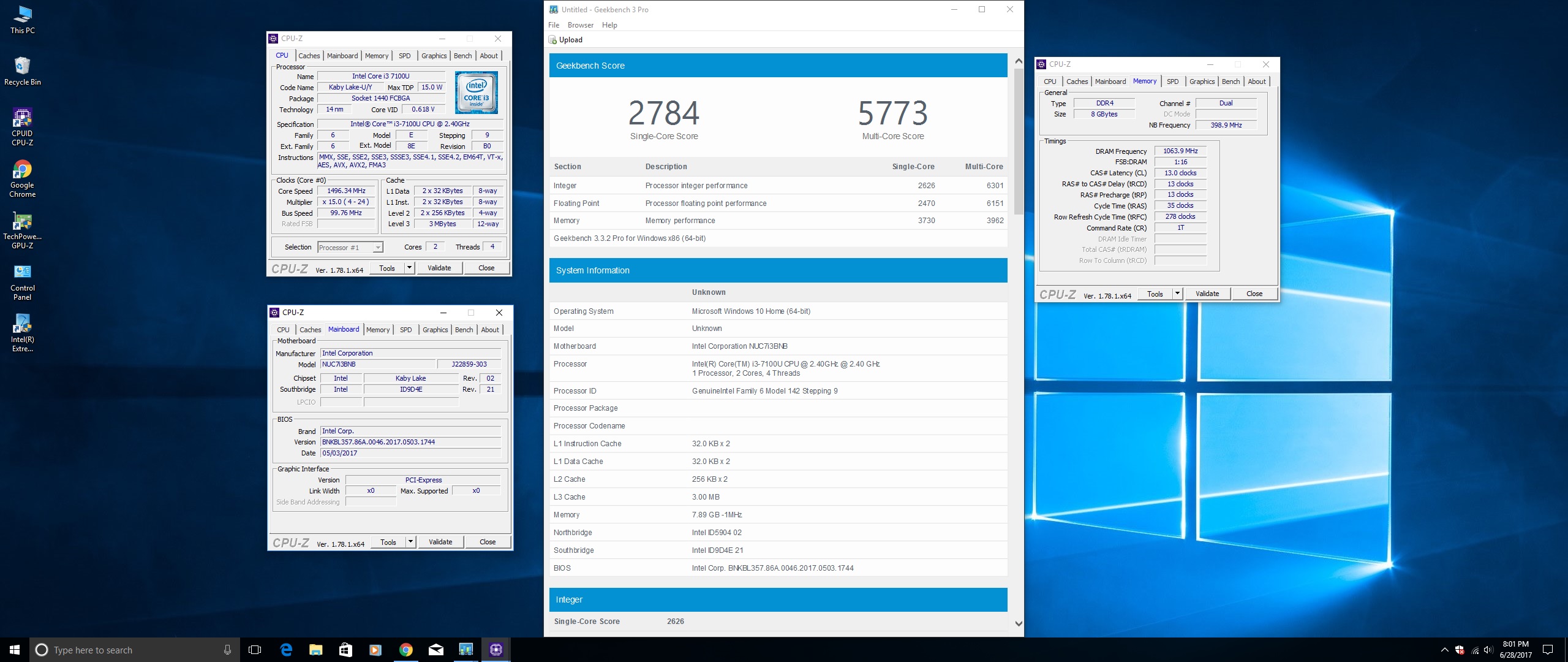The width and height of the screenshot is (1568, 662).
Task: Click Close button in Memory CPU-Z window
Action: click(x=1254, y=294)
